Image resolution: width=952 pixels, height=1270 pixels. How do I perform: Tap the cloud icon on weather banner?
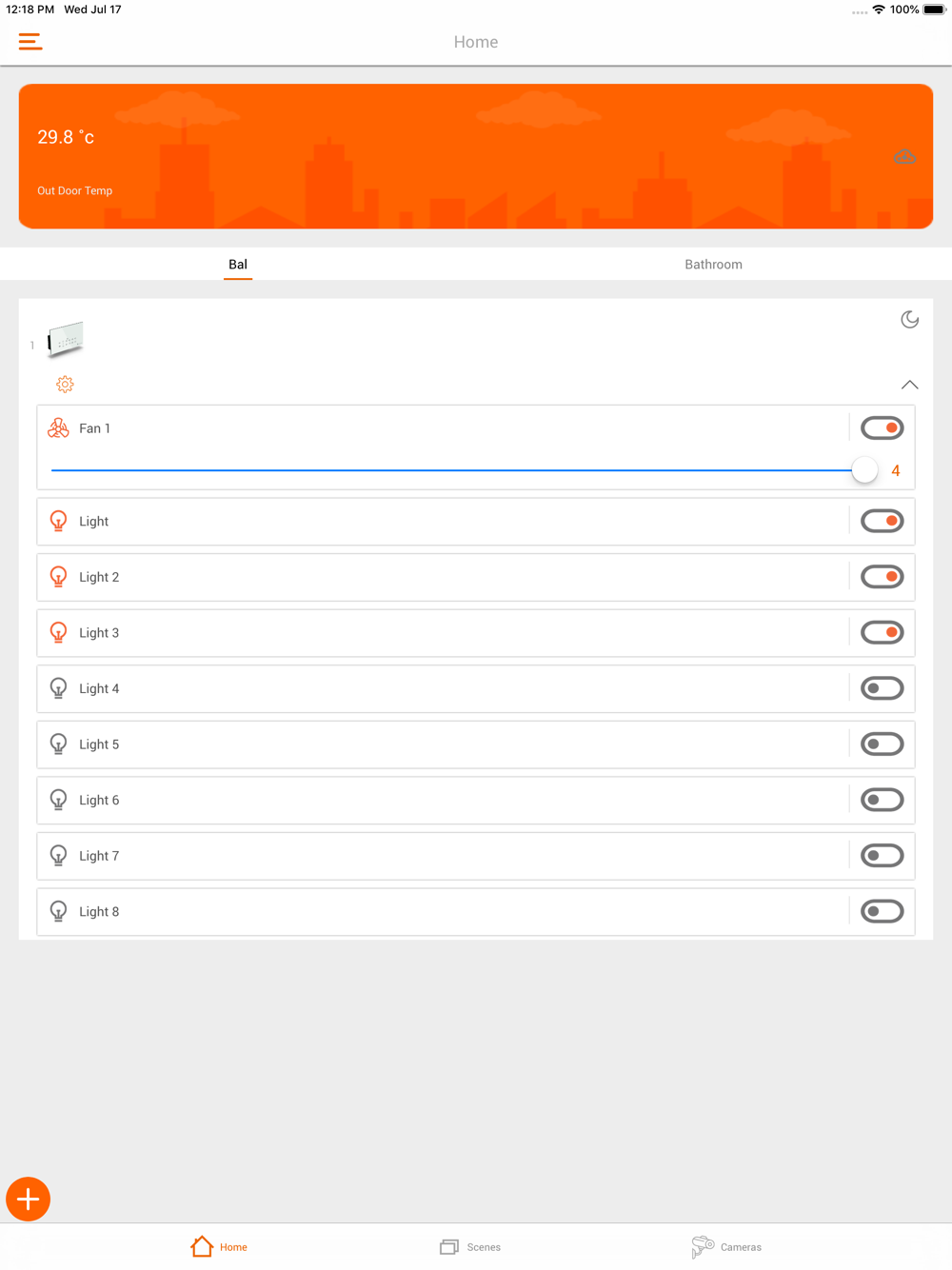[x=904, y=157]
